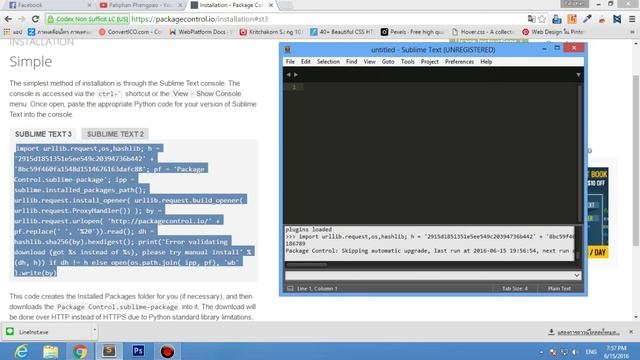Switch to Chrome from the taskbar

coord(80,352)
